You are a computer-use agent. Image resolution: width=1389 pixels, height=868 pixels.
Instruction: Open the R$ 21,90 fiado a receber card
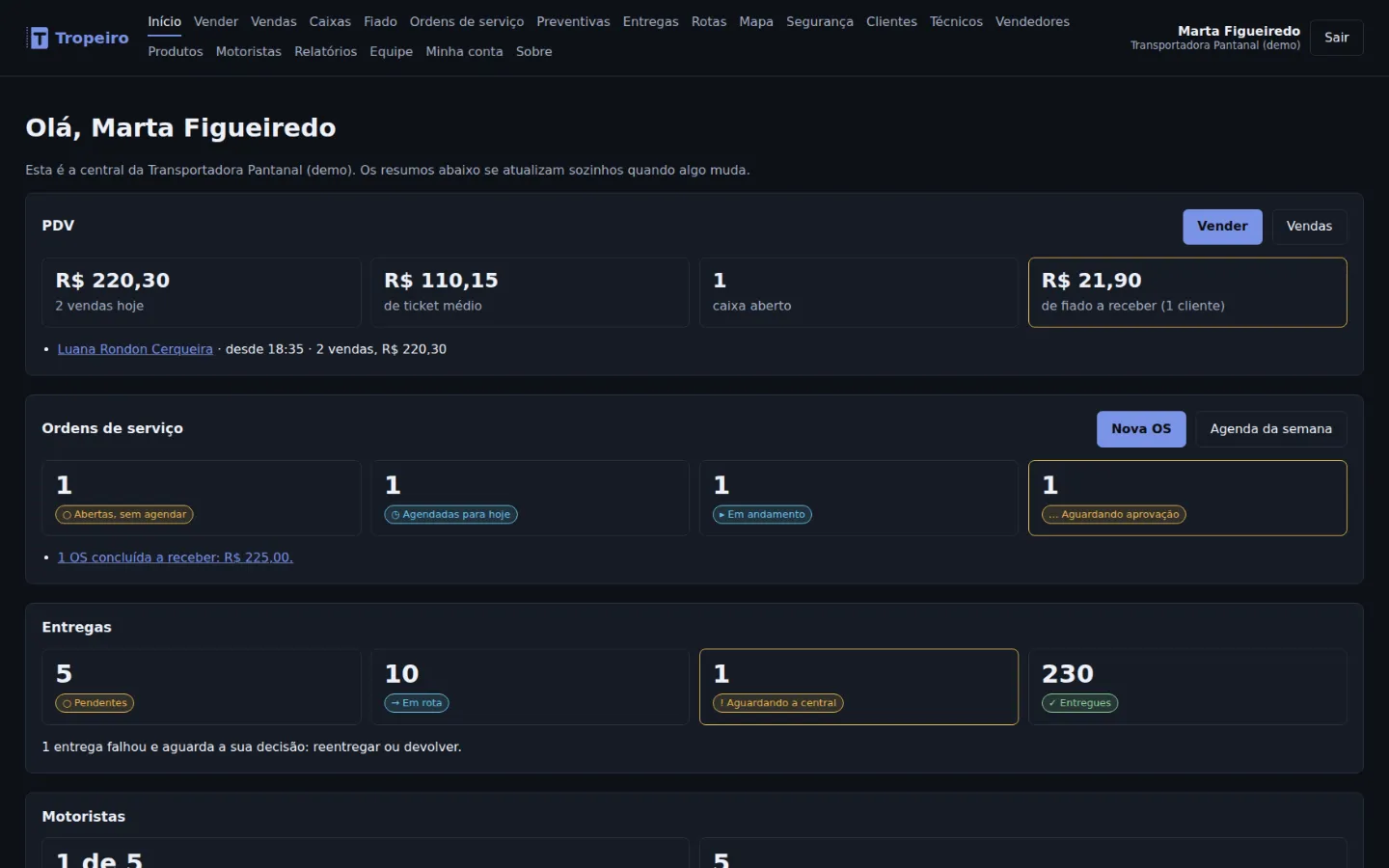click(x=1187, y=292)
